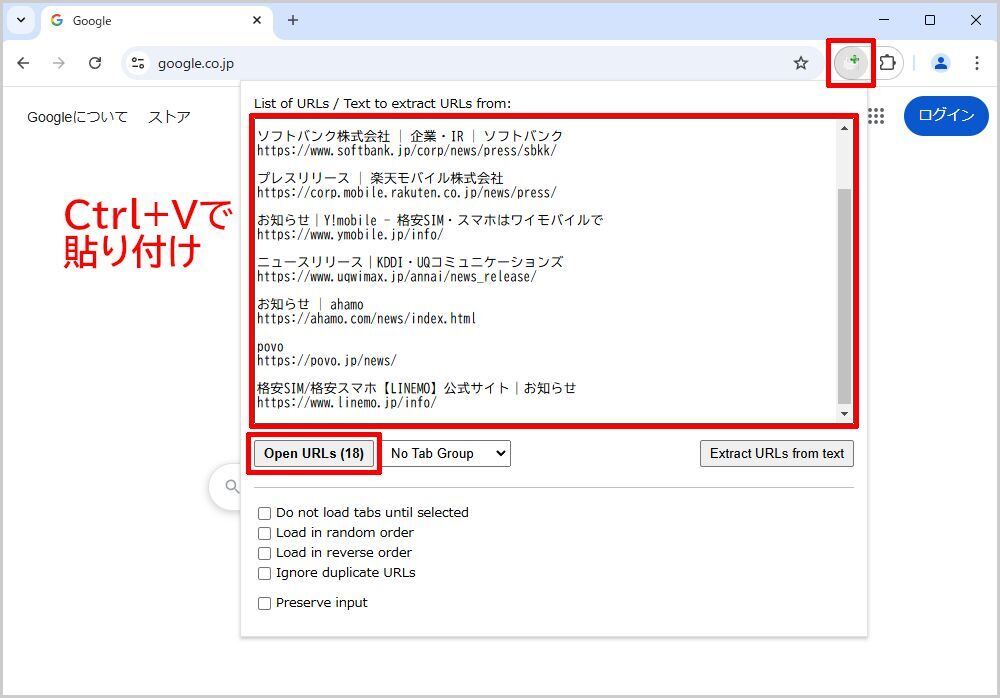Click the softbank.jp URL line

click(407, 151)
